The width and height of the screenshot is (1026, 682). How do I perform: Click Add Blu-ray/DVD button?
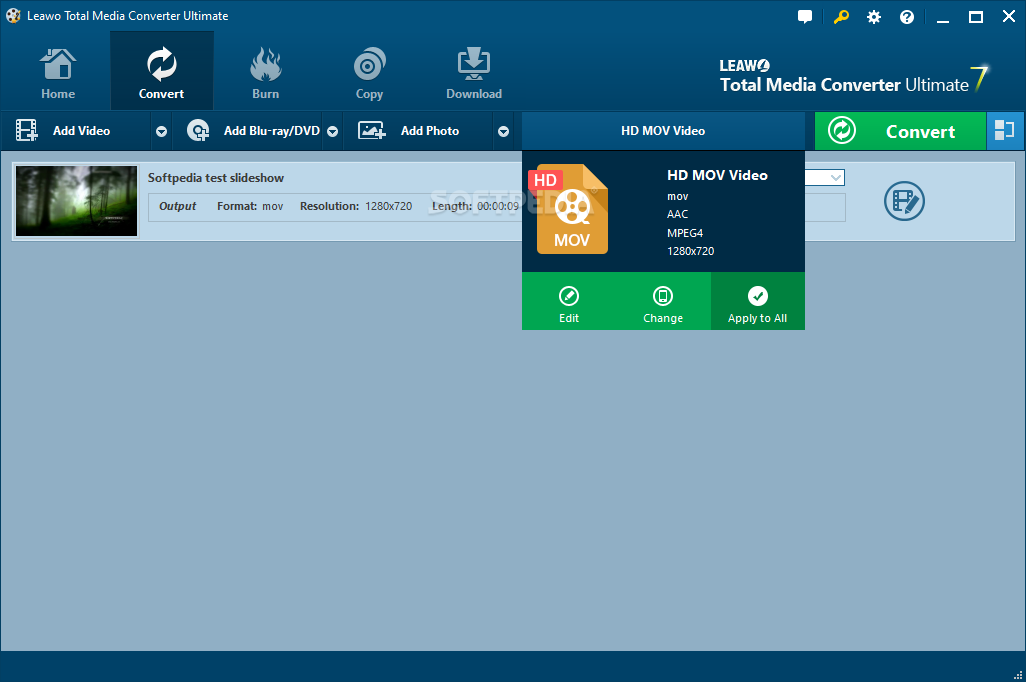[x=248, y=131]
